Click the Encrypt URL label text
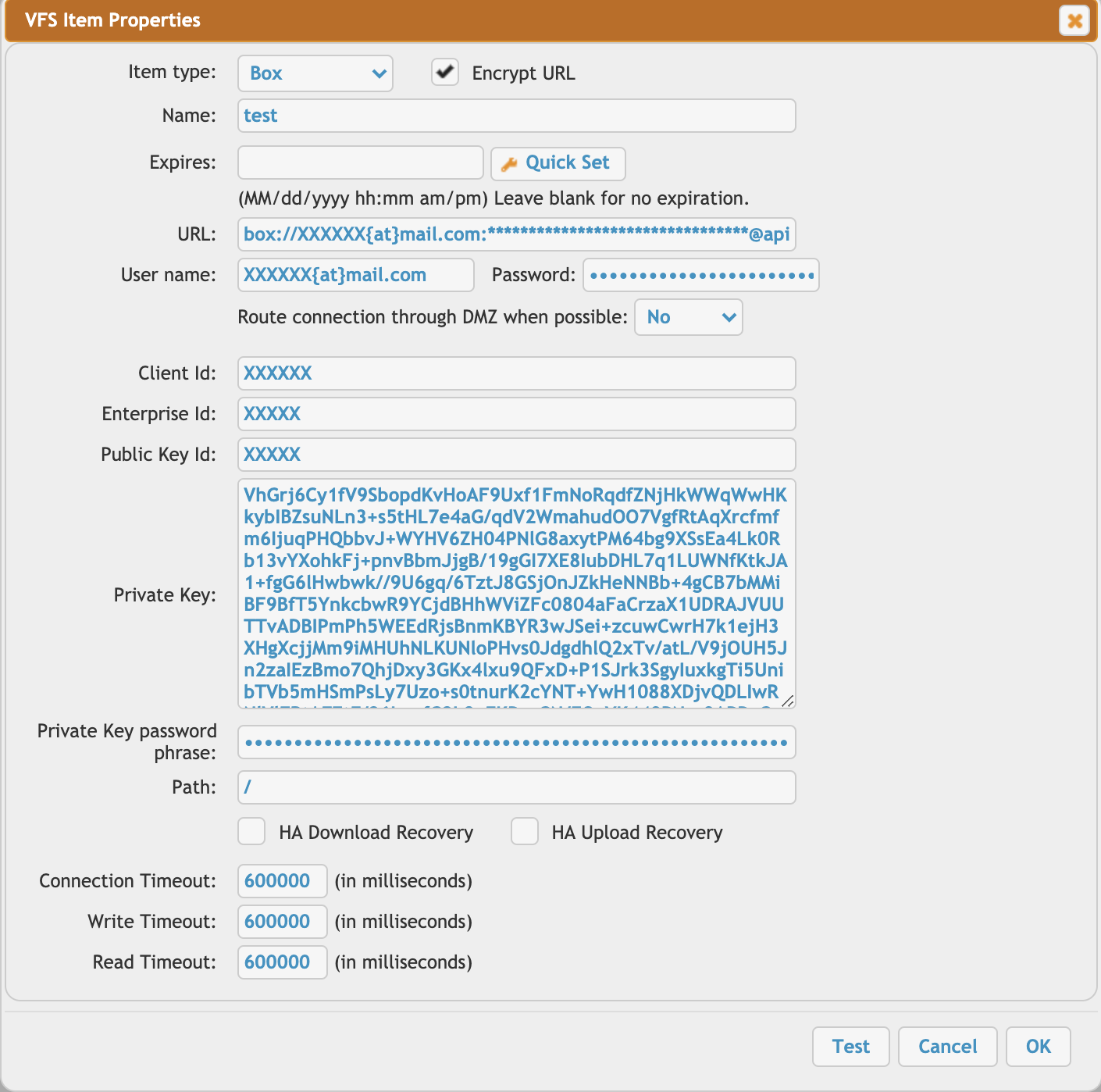 [524, 73]
